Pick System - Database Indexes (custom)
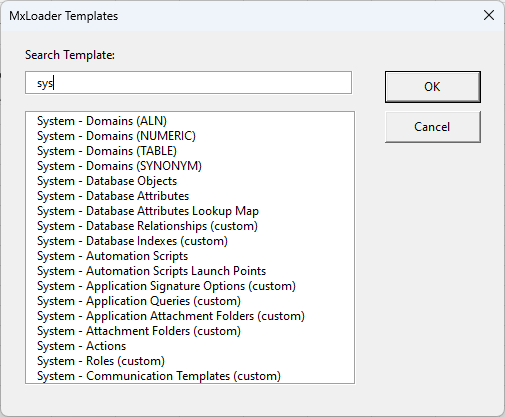 [190, 241]
